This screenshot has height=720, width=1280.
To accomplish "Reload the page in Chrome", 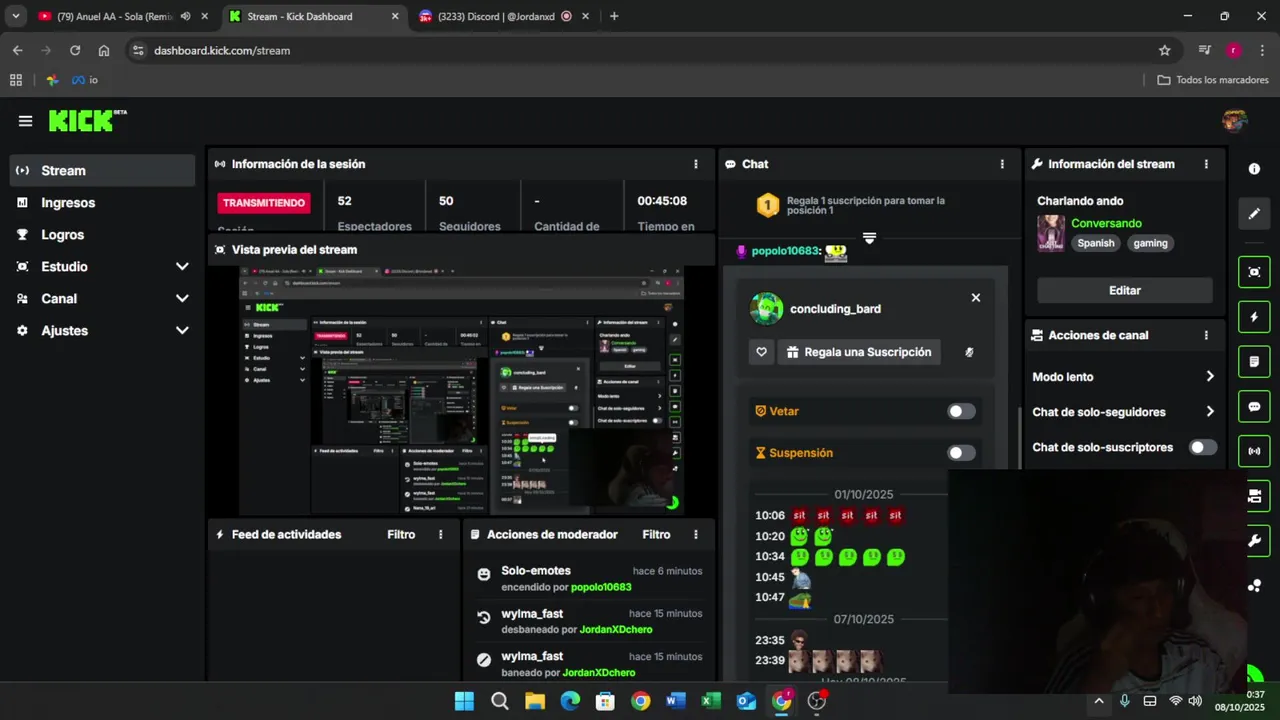I will [75, 50].
